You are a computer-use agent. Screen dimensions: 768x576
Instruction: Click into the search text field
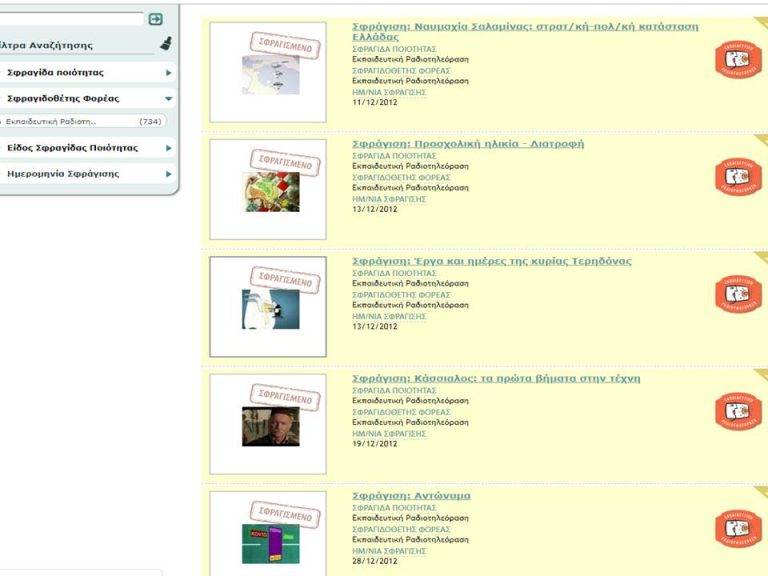click(70, 19)
